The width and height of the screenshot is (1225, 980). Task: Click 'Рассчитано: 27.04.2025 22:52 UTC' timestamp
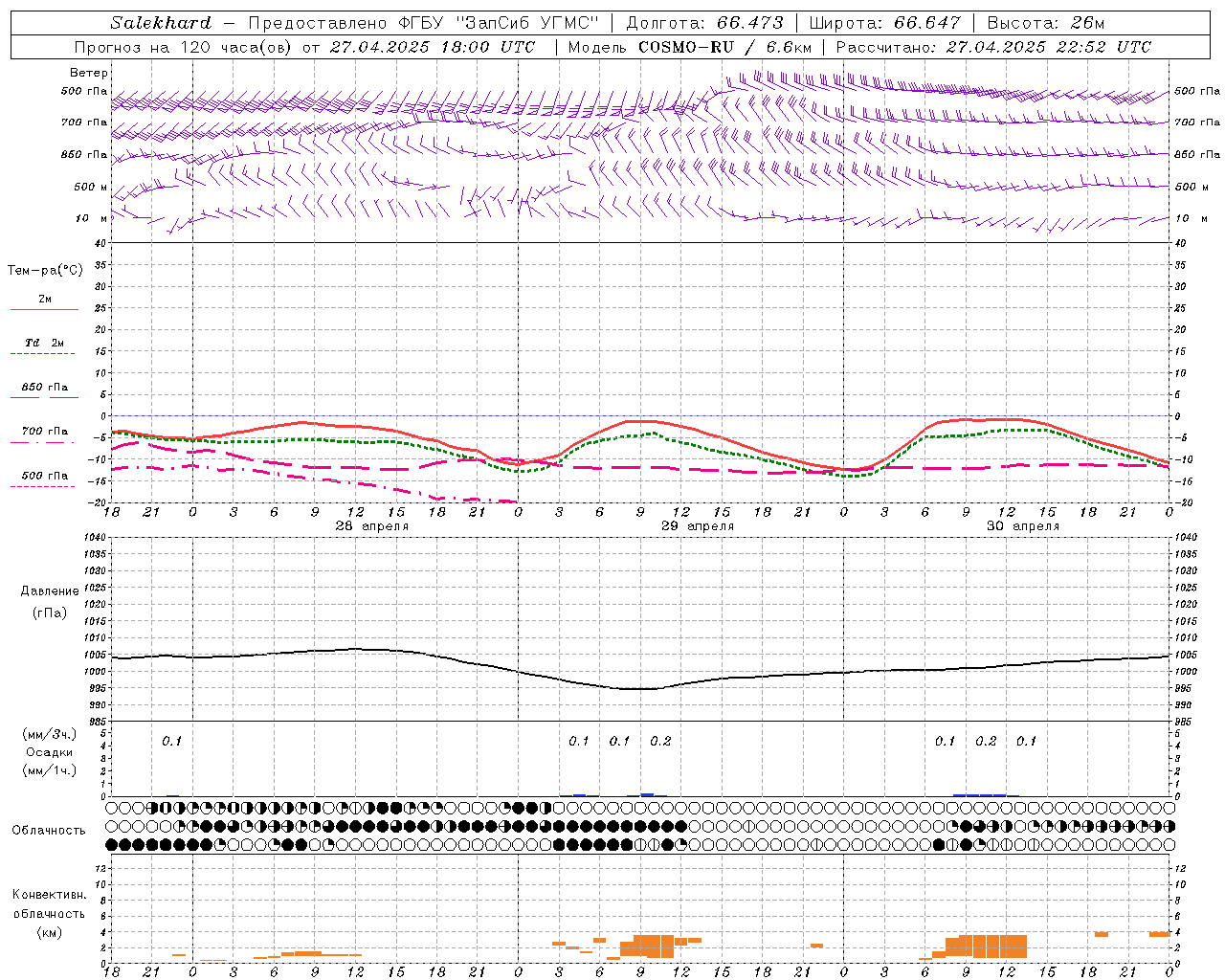tap(993, 47)
